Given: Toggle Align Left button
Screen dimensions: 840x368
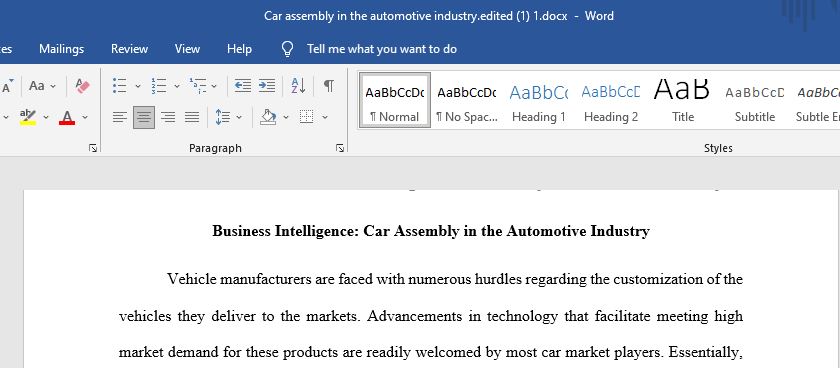Looking at the screenshot, I should (120, 117).
